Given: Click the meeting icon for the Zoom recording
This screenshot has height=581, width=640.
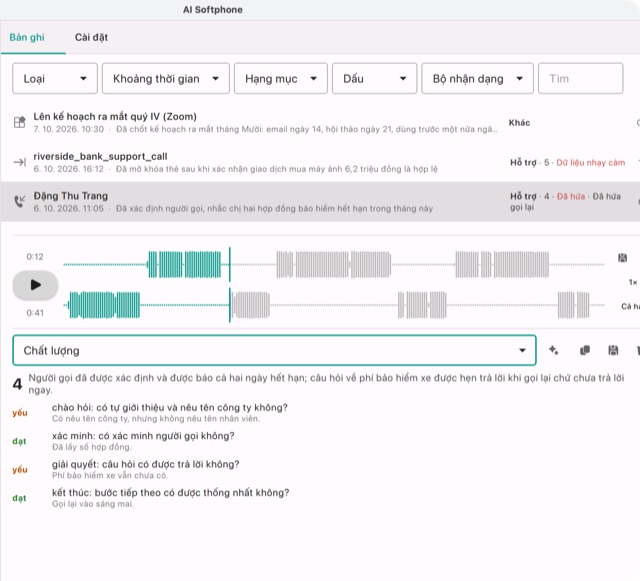Looking at the screenshot, I should point(19,122).
